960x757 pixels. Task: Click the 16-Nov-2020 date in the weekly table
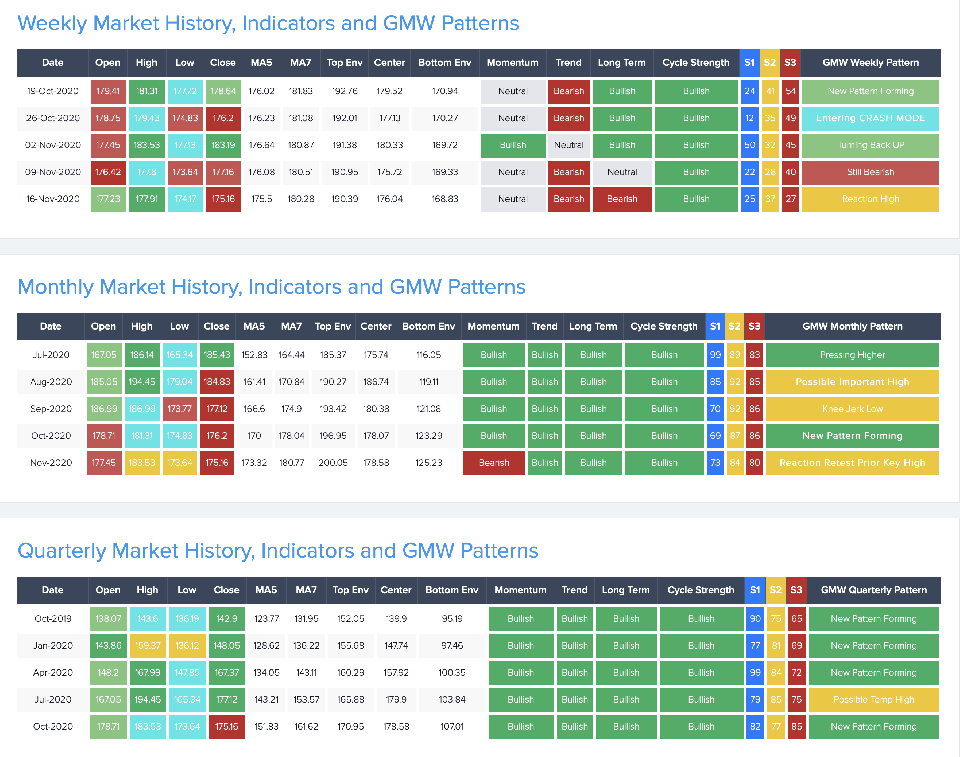click(x=53, y=199)
